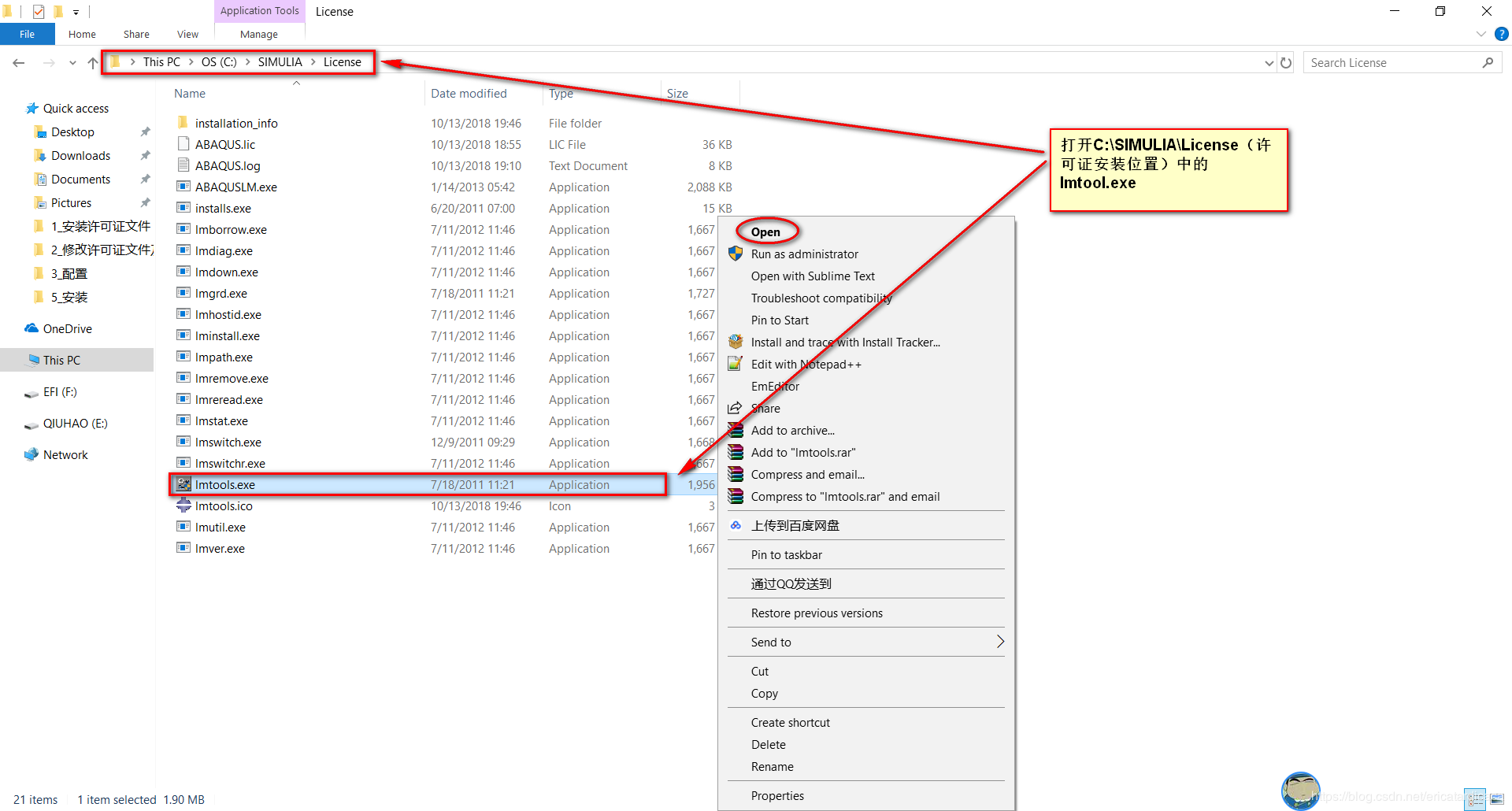Select QIUHAO (E:) drive in navigation pane

75,424
